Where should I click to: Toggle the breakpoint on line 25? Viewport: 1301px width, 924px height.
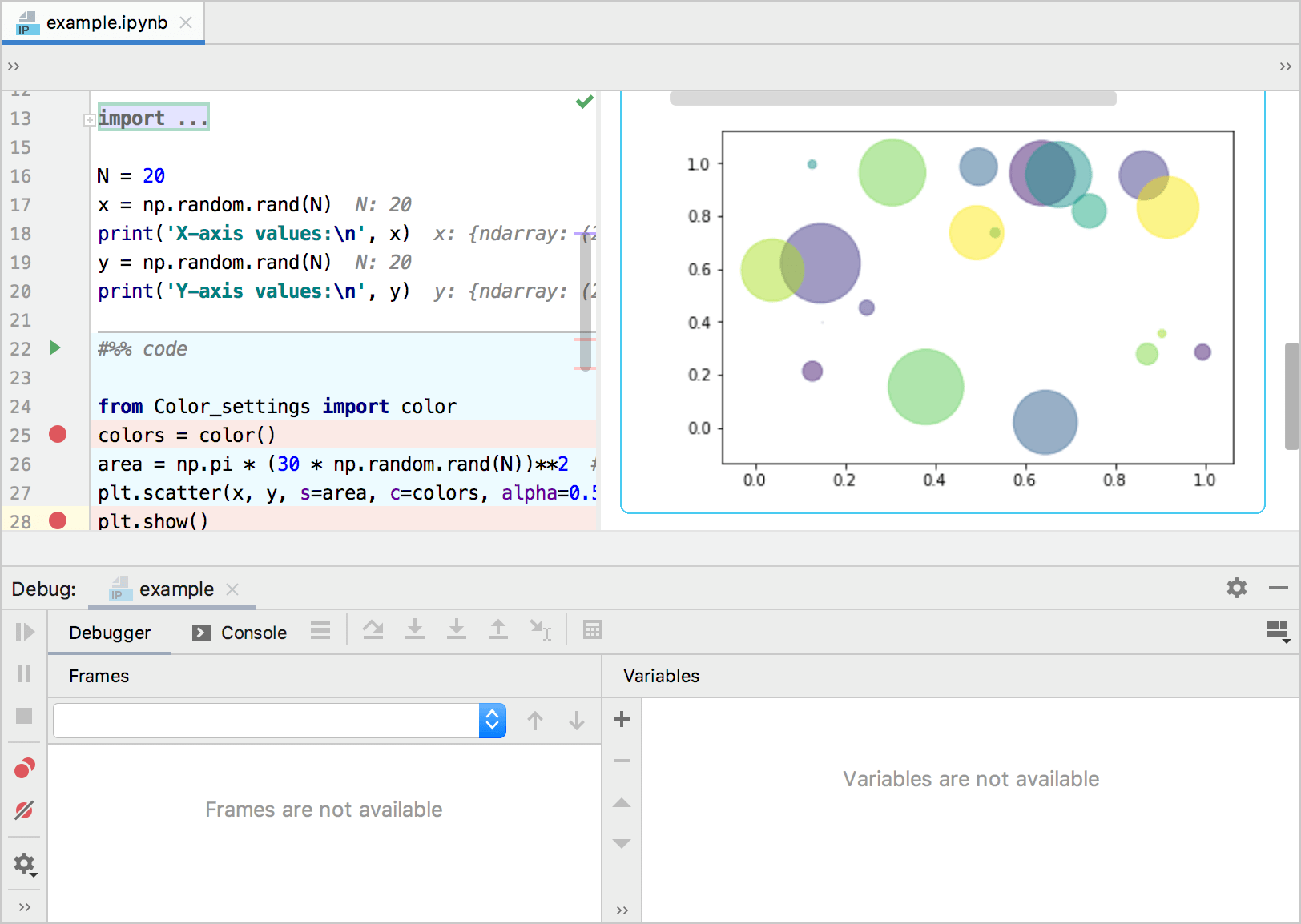tap(57, 435)
